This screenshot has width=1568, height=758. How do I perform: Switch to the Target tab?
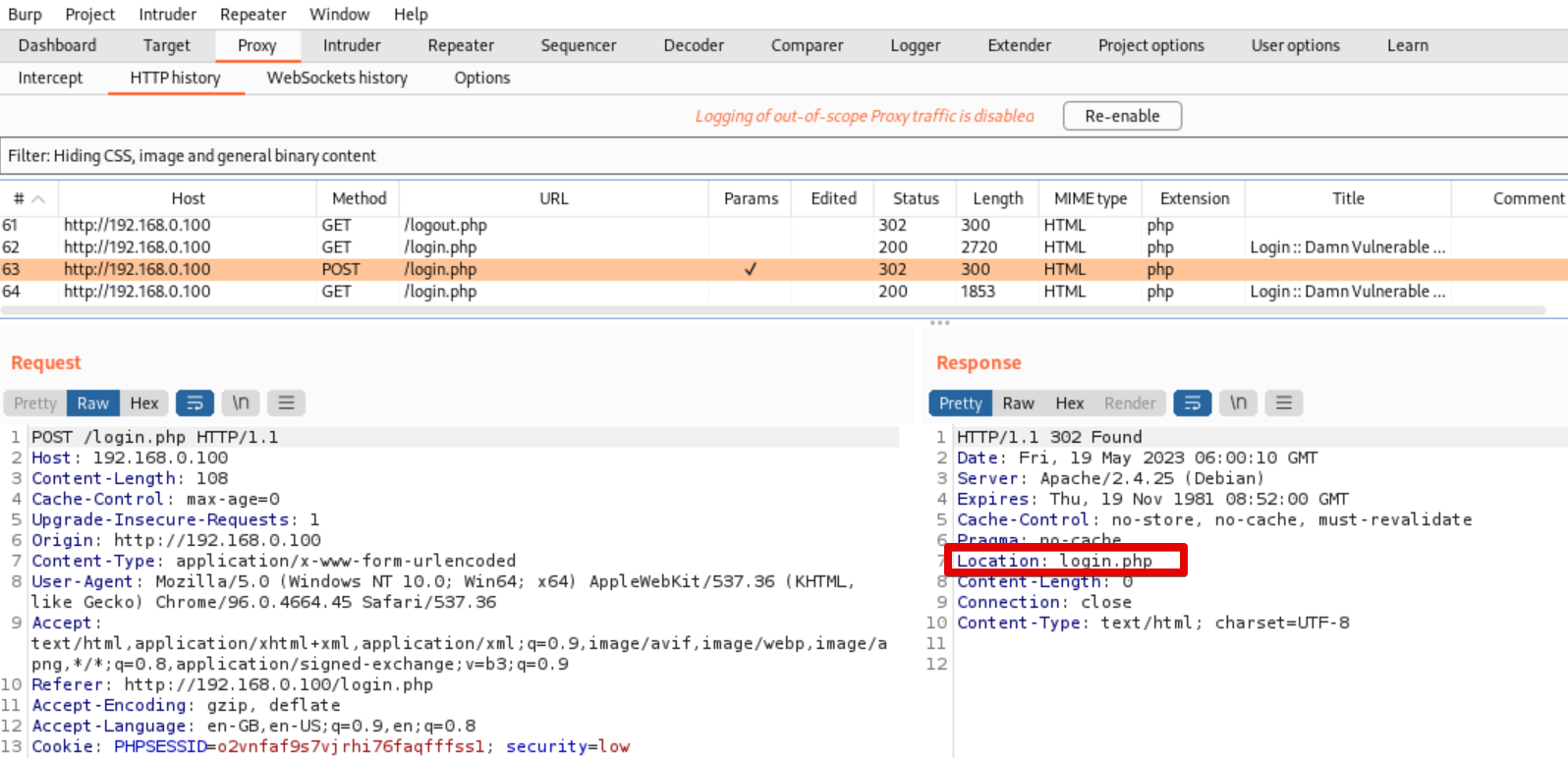point(166,45)
